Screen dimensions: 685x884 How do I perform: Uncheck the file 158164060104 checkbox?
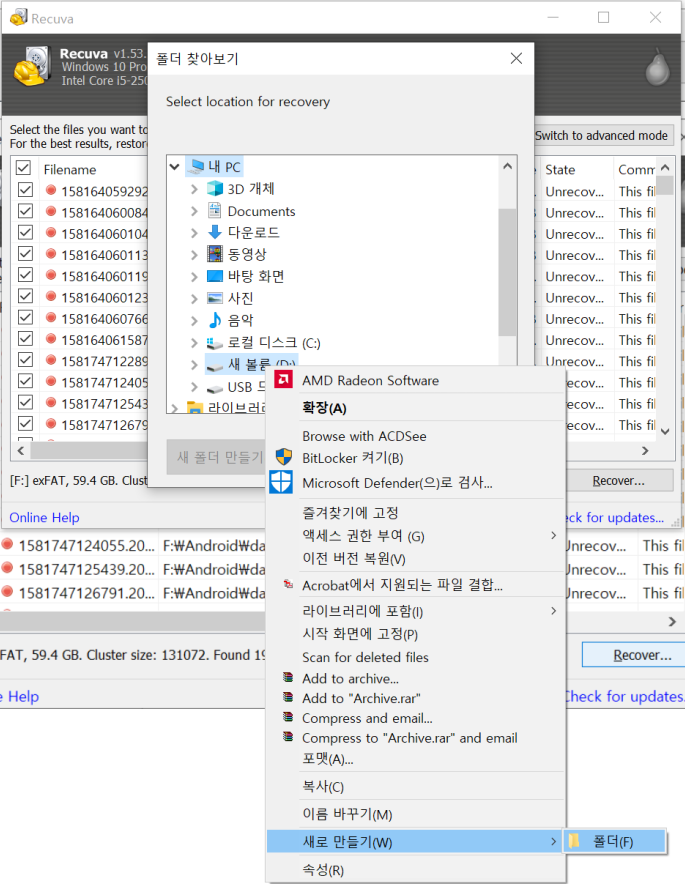pos(25,232)
